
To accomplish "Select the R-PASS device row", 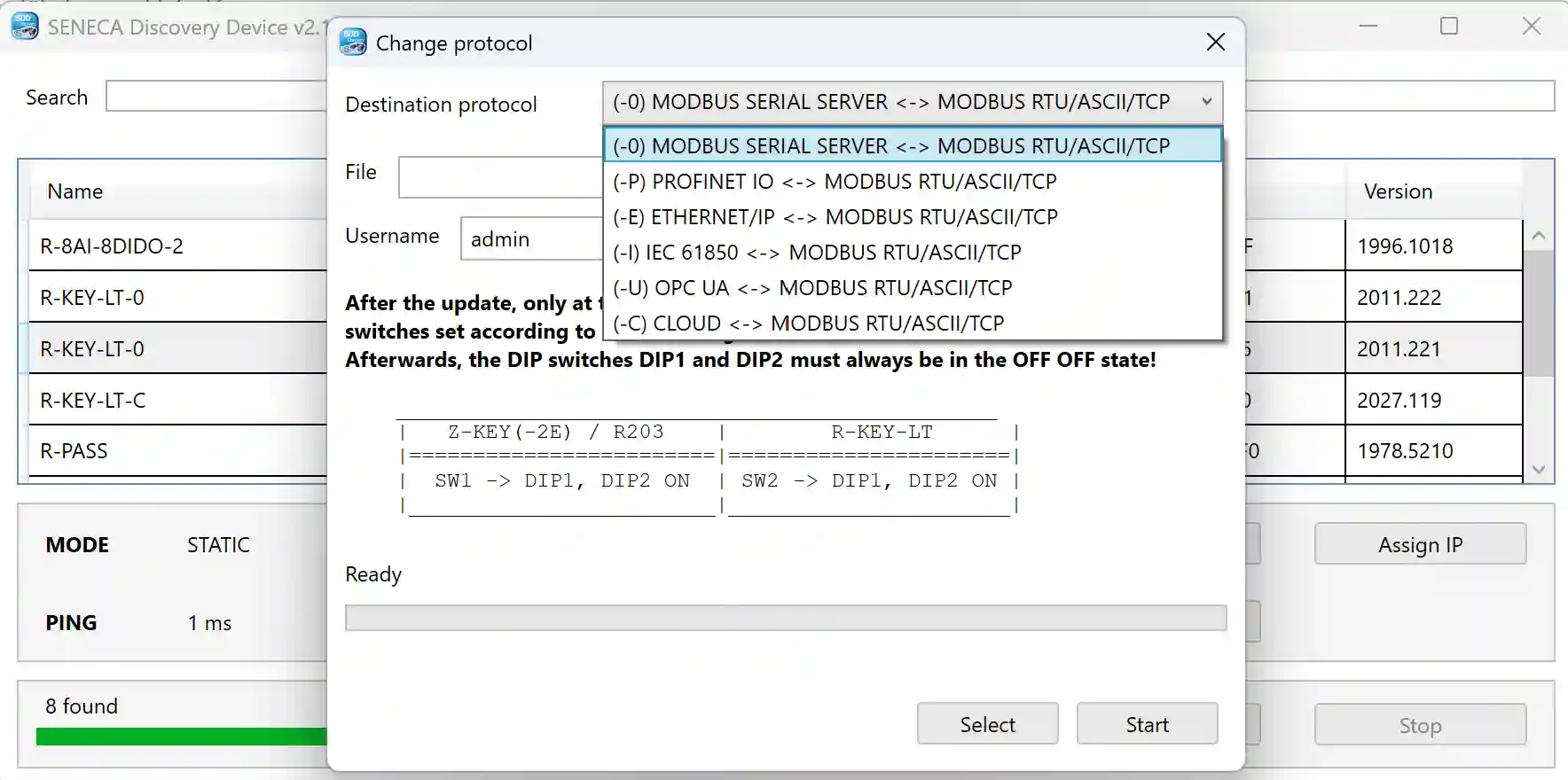I will point(178,450).
